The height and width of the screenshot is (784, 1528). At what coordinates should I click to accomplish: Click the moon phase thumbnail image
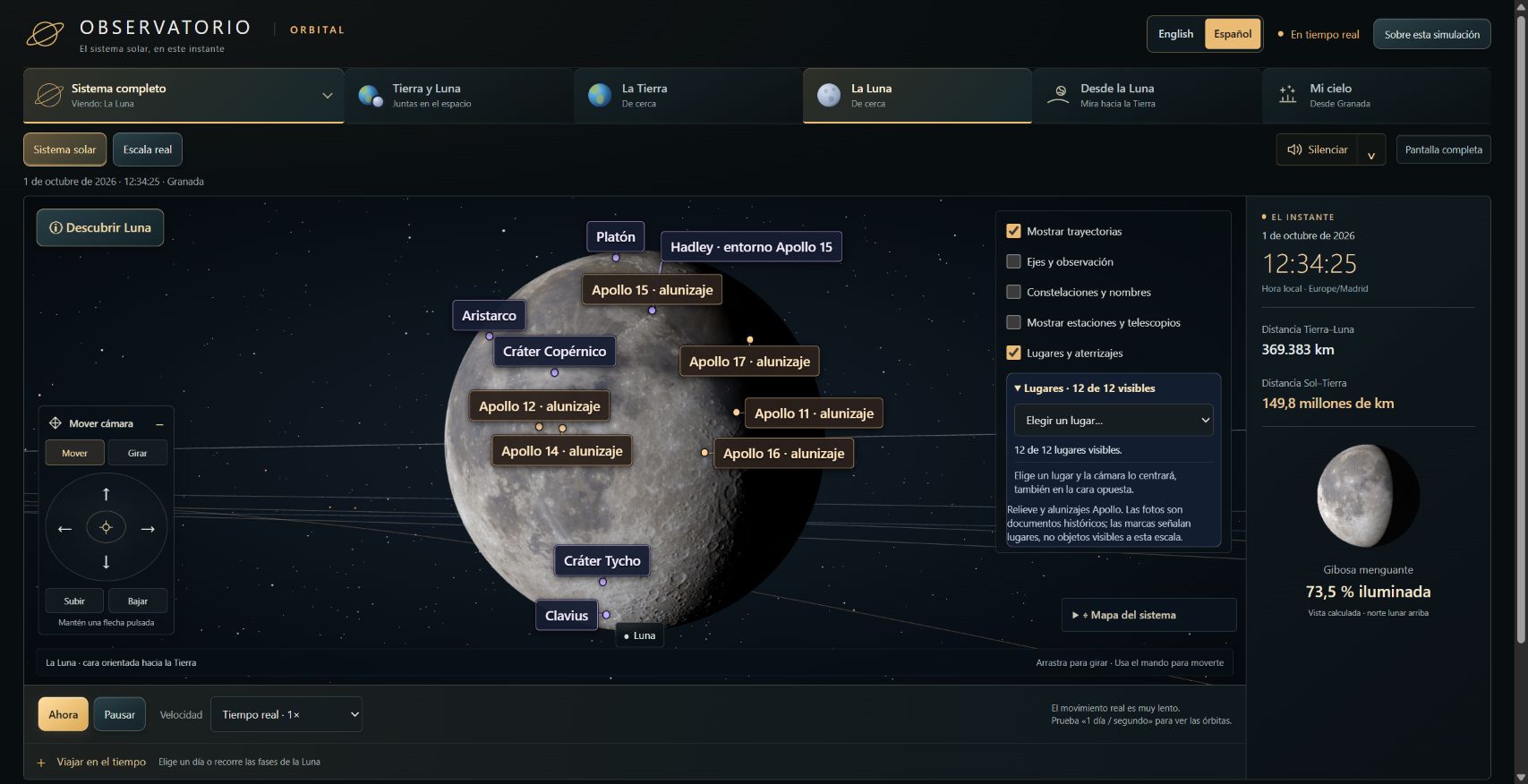coord(1368,496)
